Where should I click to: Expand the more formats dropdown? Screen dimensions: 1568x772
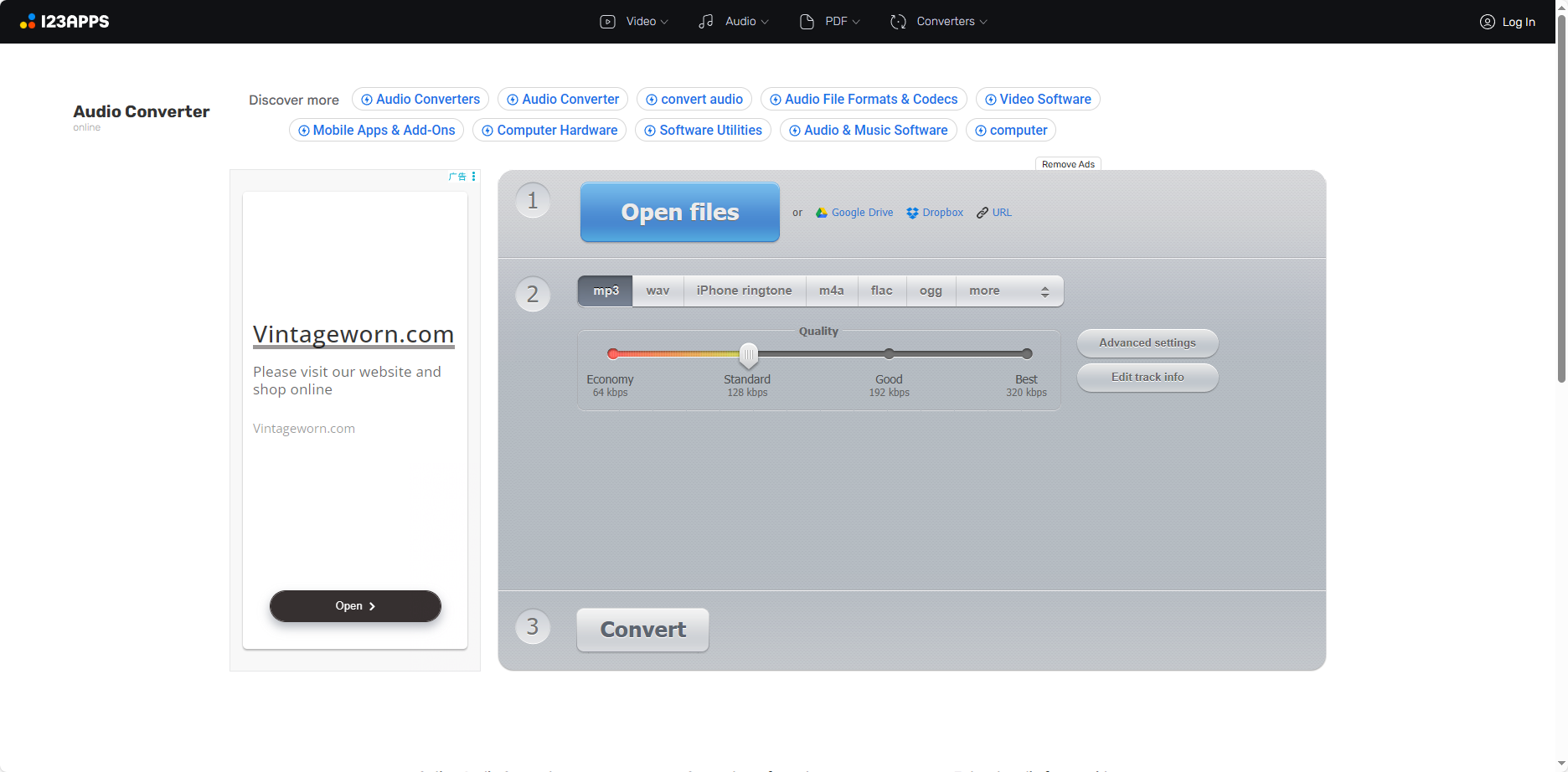point(1009,291)
